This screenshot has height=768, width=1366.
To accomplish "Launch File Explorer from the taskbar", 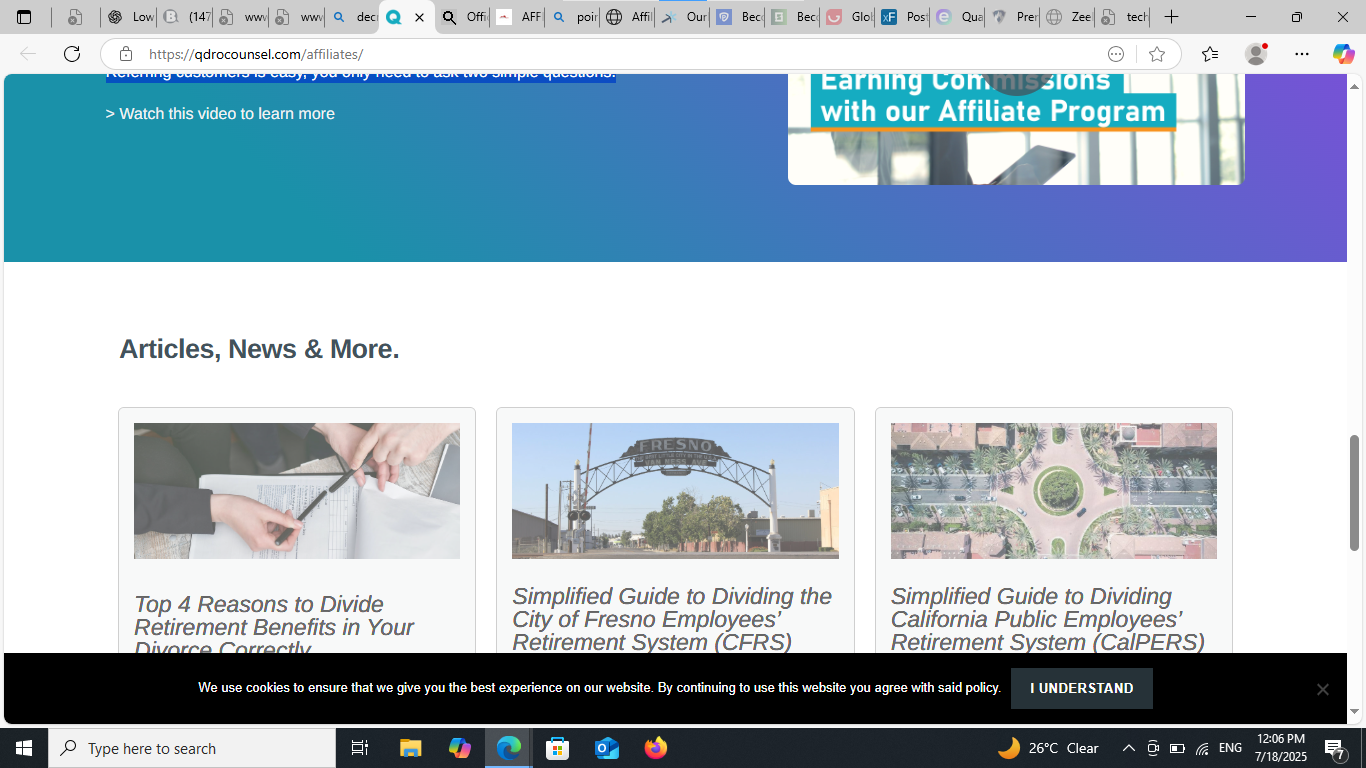I will click(410, 748).
